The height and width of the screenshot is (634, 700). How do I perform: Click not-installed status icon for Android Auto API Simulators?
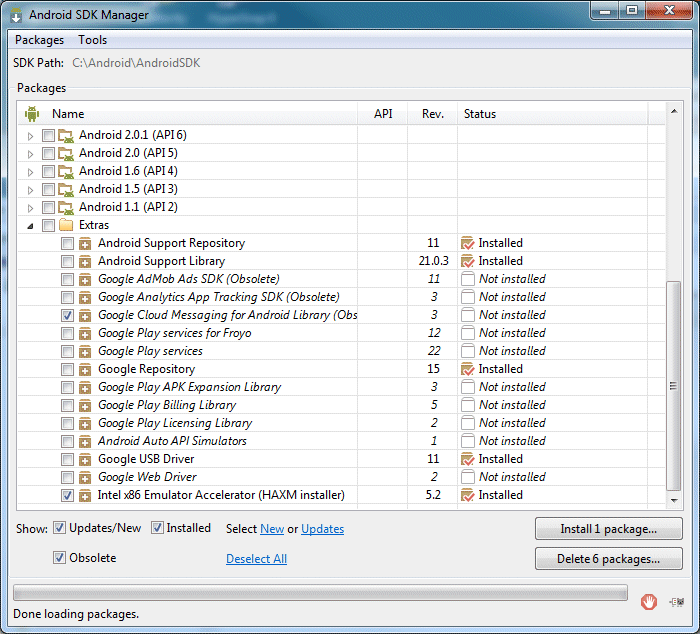tap(467, 441)
